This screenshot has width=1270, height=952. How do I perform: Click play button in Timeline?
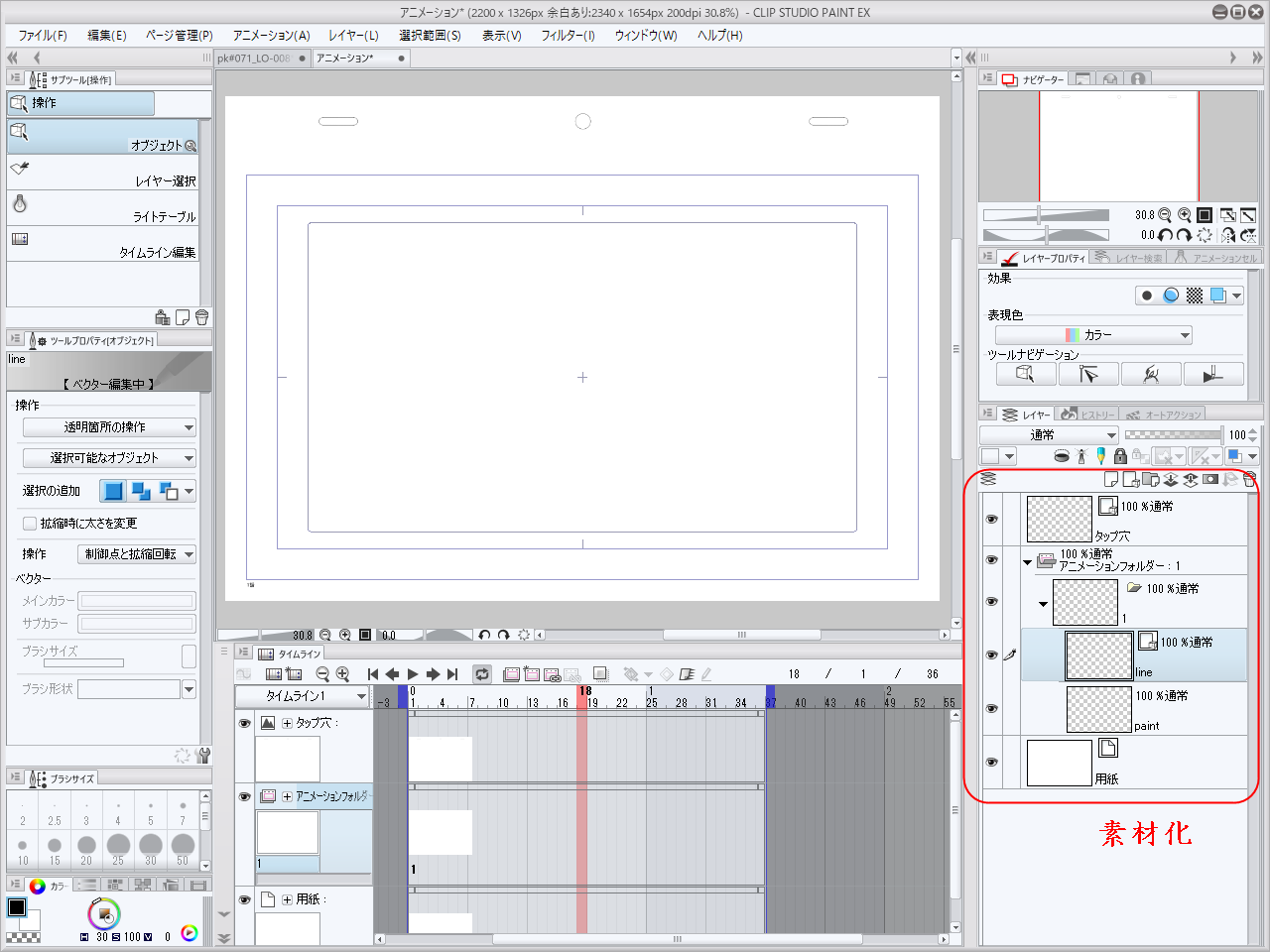point(413,674)
